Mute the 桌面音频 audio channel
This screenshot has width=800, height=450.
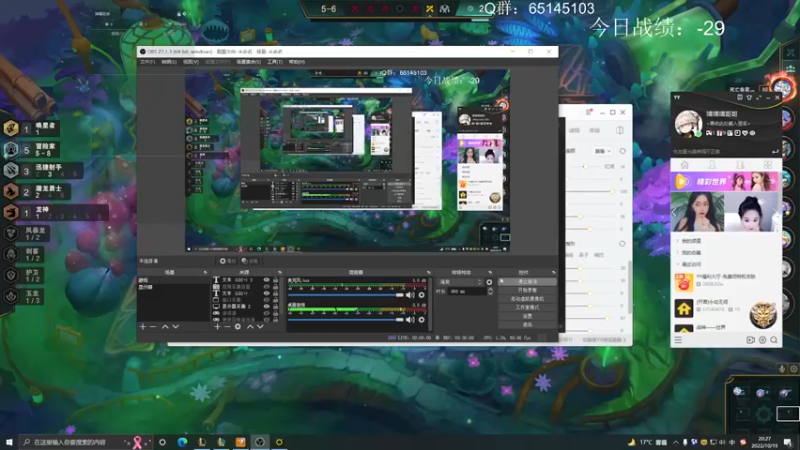[410, 319]
